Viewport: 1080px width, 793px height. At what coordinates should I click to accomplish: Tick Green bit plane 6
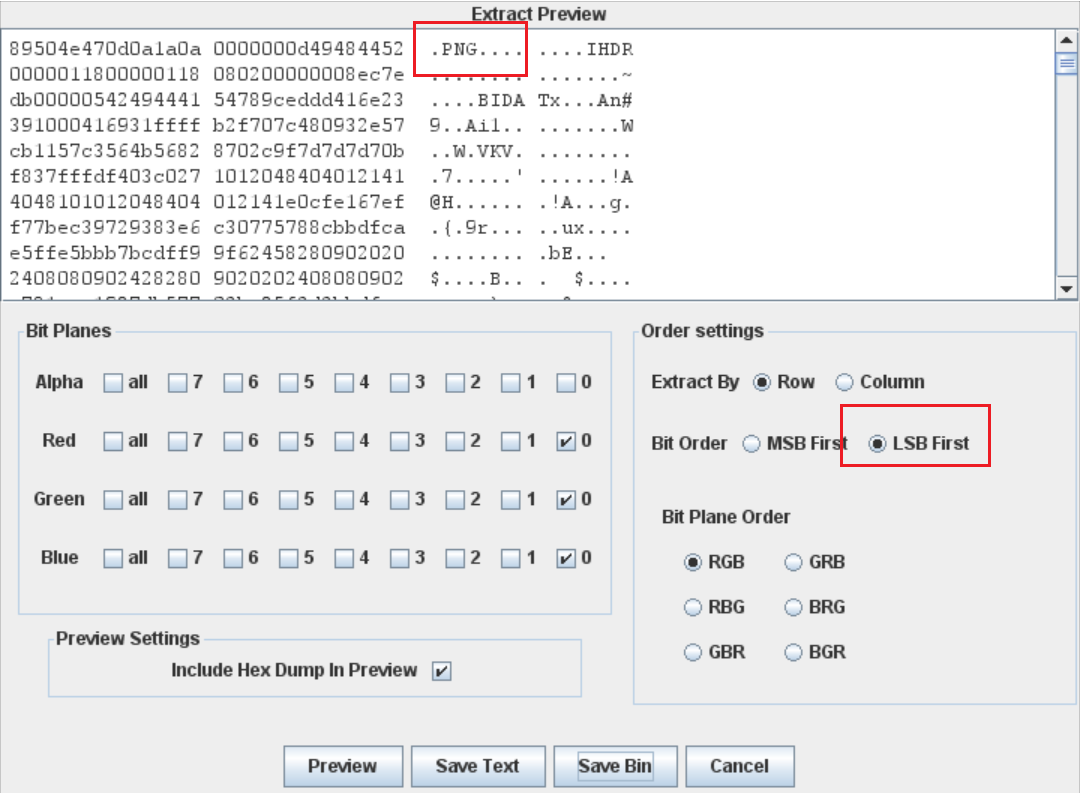click(233, 500)
